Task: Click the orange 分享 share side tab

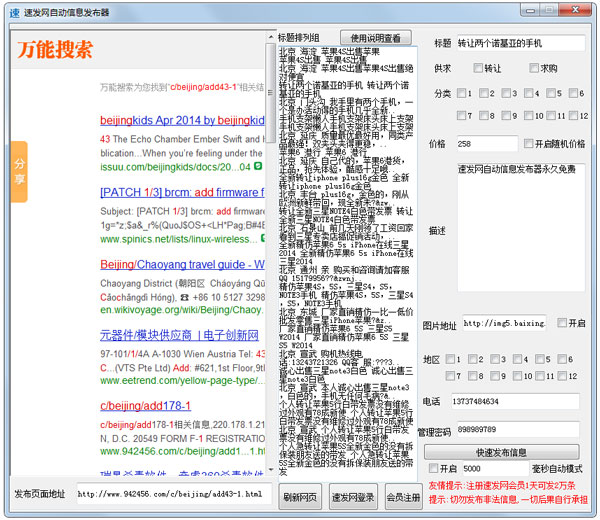Action: tap(19, 171)
